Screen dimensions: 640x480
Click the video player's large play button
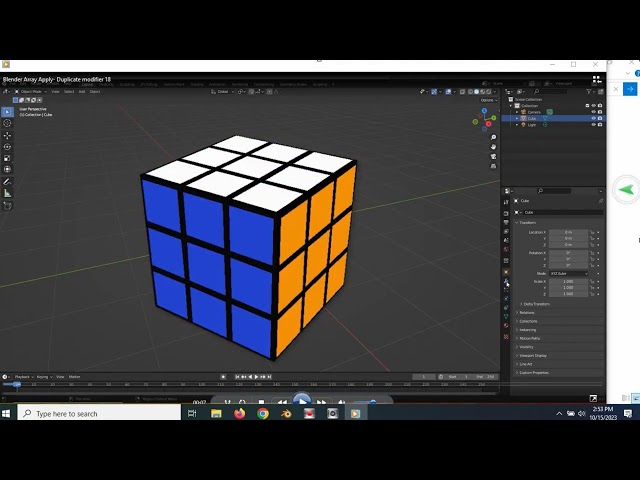[x=302, y=400]
